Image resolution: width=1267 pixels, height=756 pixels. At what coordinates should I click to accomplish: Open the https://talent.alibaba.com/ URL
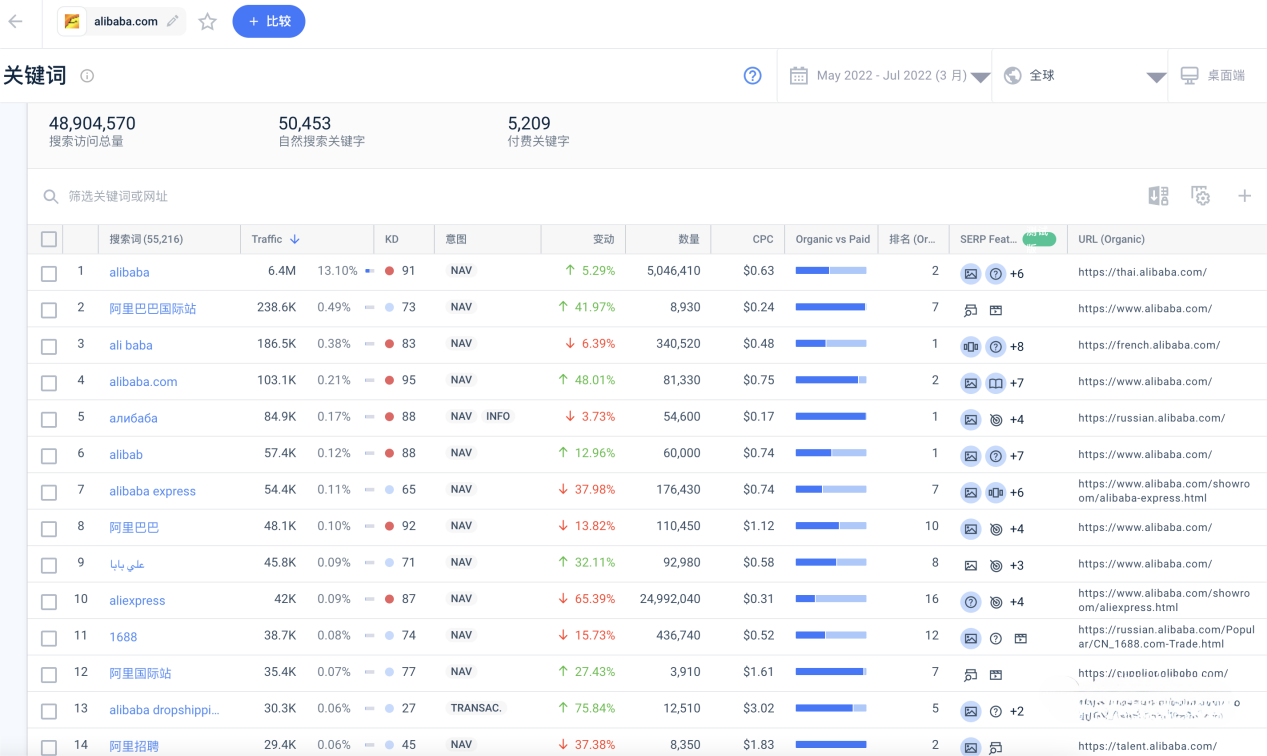[x=1147, y=746]
